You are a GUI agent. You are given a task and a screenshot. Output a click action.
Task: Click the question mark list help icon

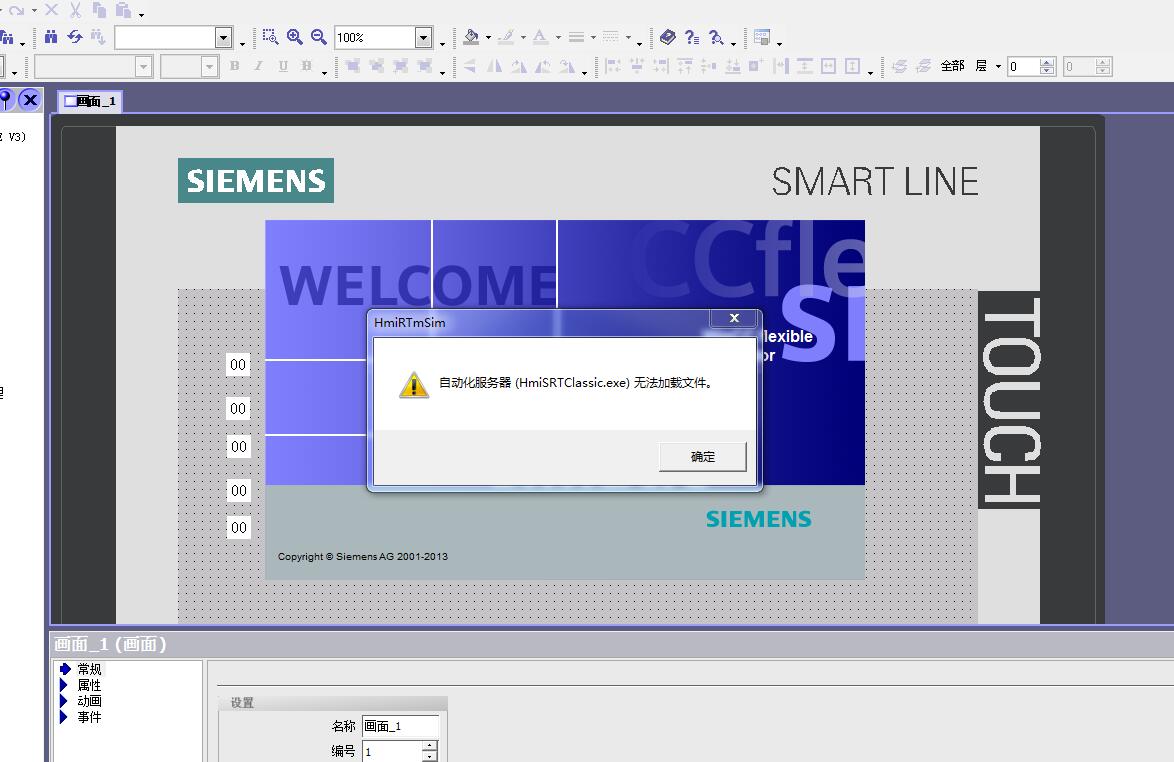[x=692, y=37]
